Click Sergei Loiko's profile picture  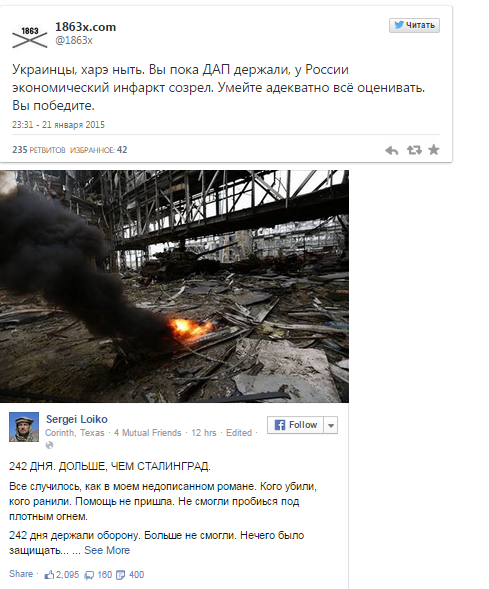(x=24, y=427)
